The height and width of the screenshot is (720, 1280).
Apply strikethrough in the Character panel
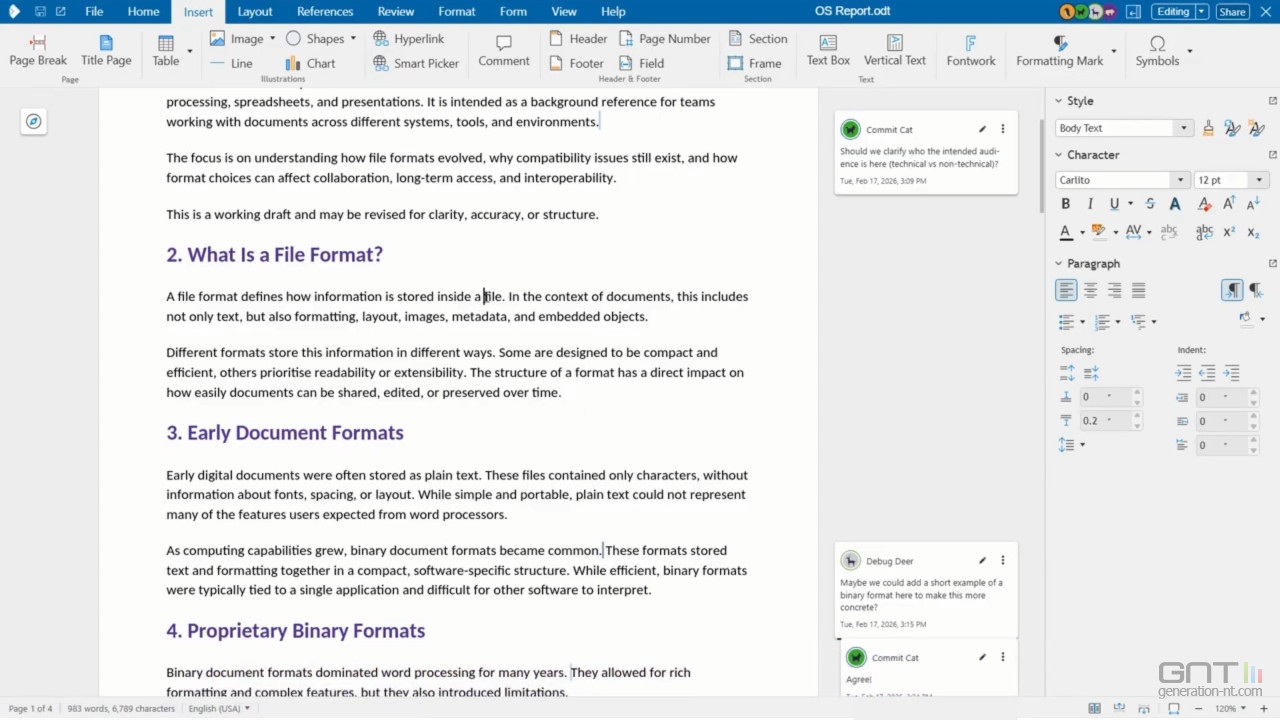(1150, 204)
